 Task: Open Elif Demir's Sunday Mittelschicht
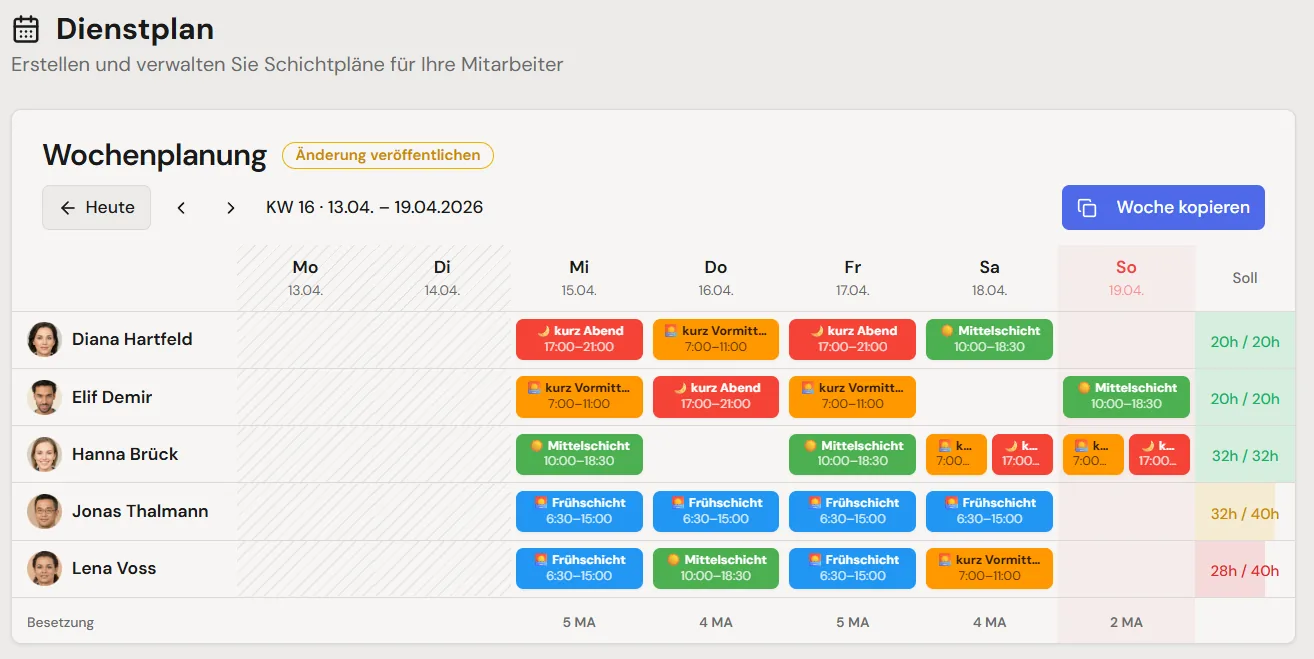(x=1126, y=396)
